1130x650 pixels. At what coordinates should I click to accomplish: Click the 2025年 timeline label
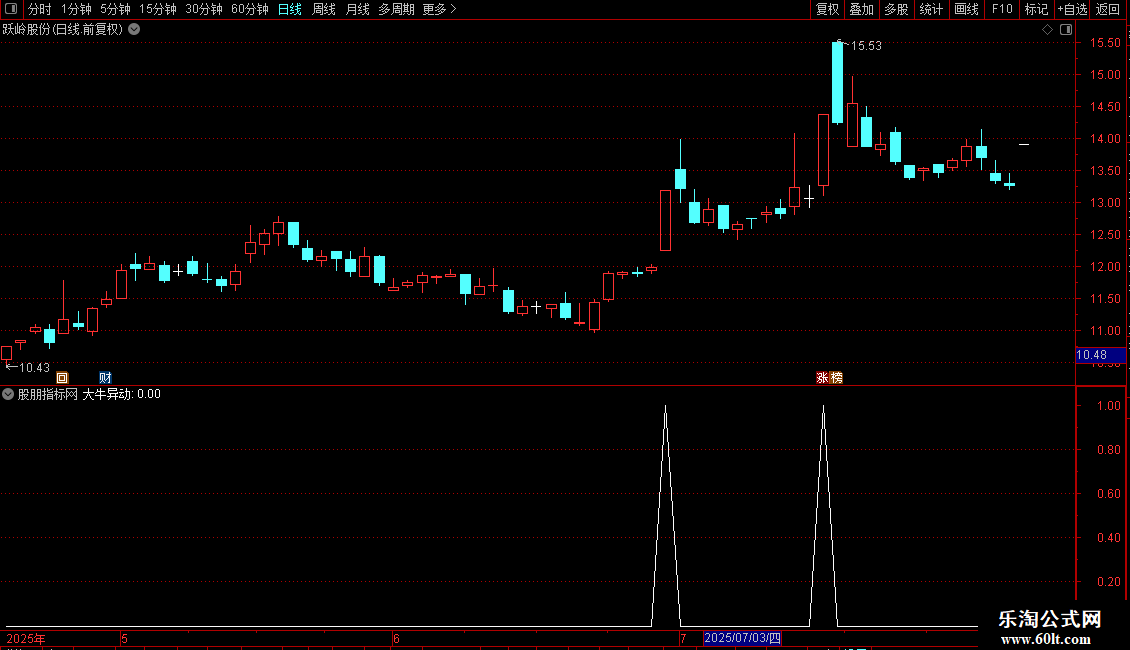point(26,638)
